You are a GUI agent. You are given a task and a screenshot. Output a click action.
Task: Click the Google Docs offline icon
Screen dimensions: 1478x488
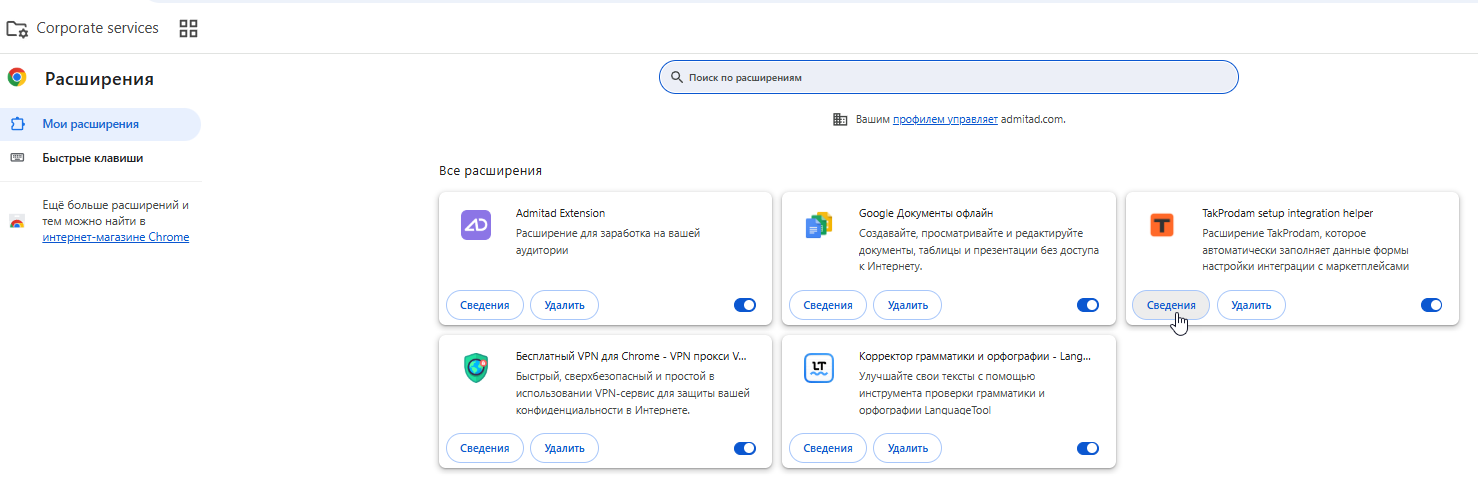819,226
